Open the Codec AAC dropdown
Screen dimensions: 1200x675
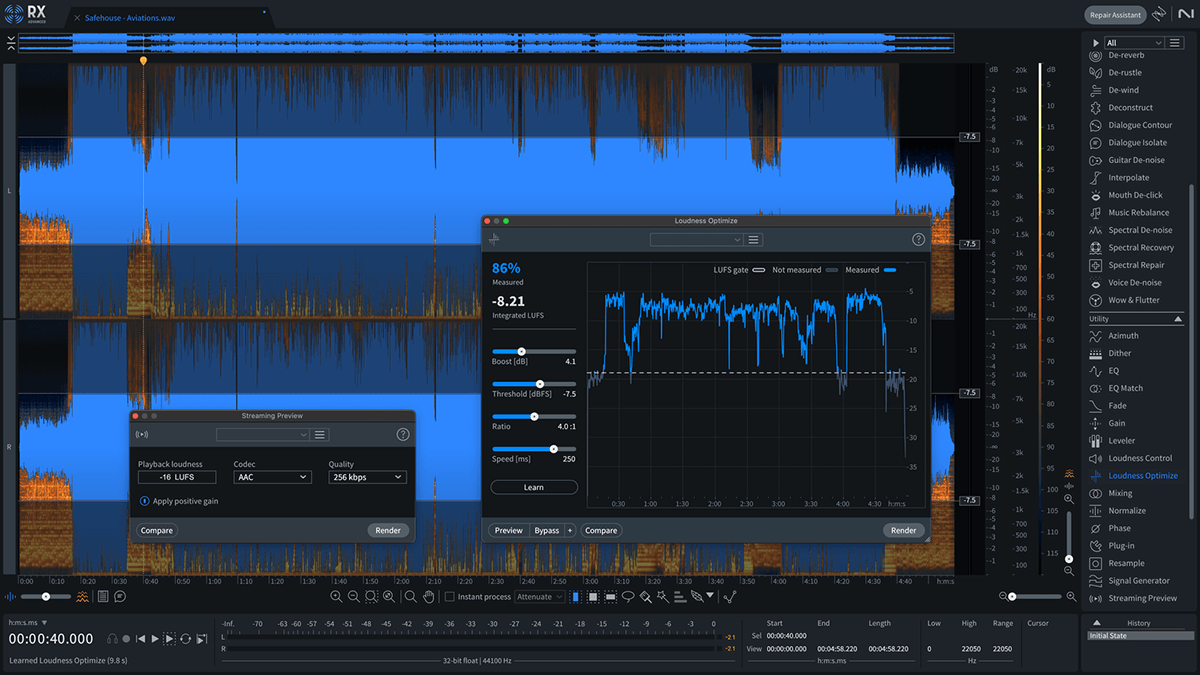pos(272,478)
